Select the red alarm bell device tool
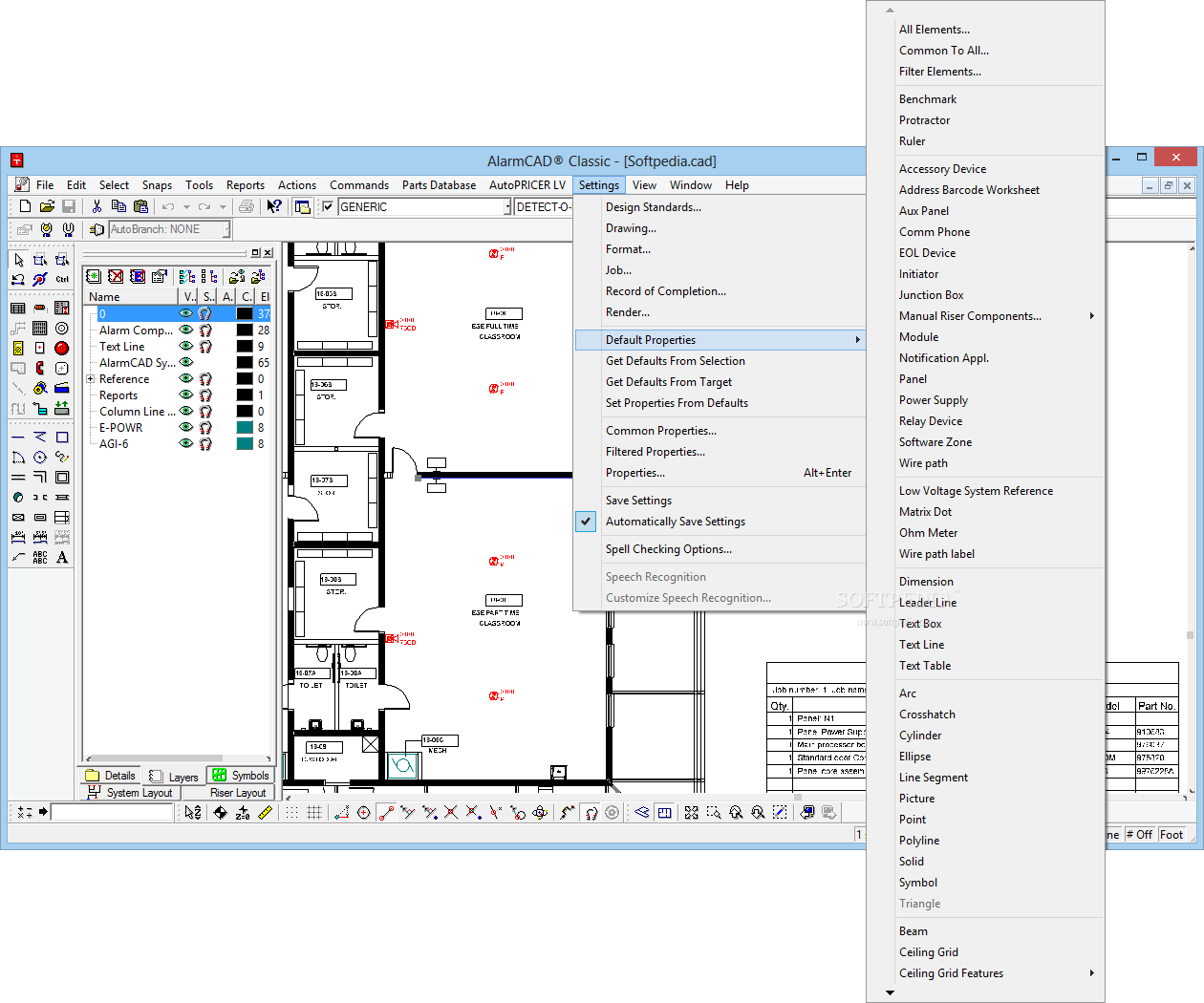 click(x=62, y=348)
